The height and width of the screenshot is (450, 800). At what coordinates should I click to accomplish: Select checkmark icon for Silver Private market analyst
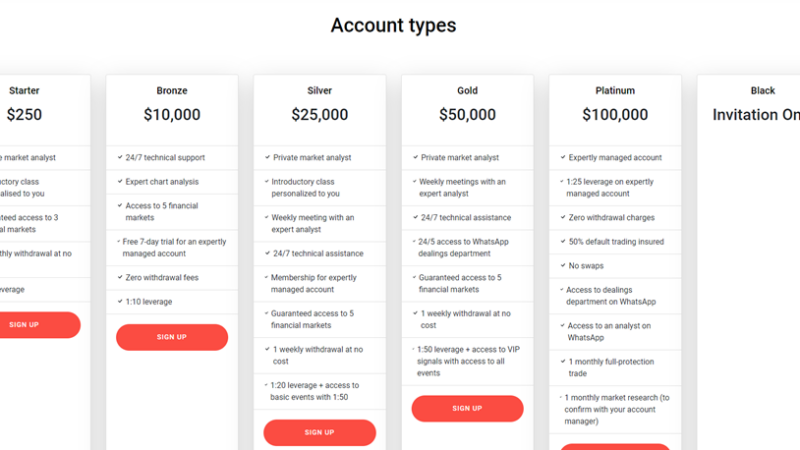tap(267, 158)
